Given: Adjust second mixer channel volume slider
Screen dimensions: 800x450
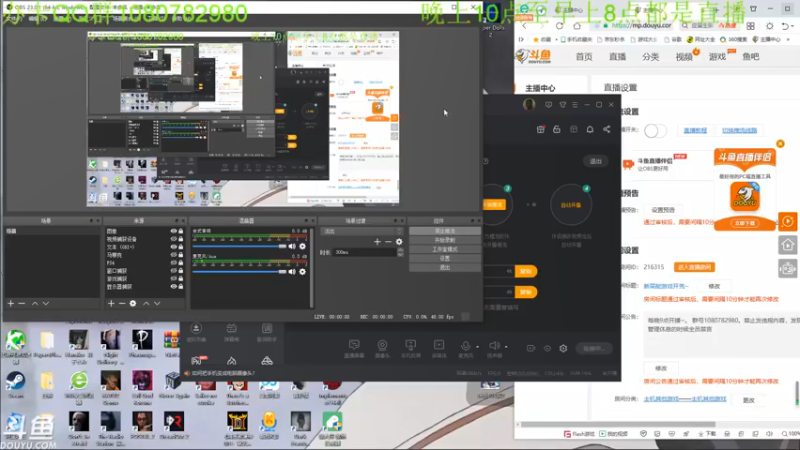Looking at the screenshot, I should (x=240, y=271).
